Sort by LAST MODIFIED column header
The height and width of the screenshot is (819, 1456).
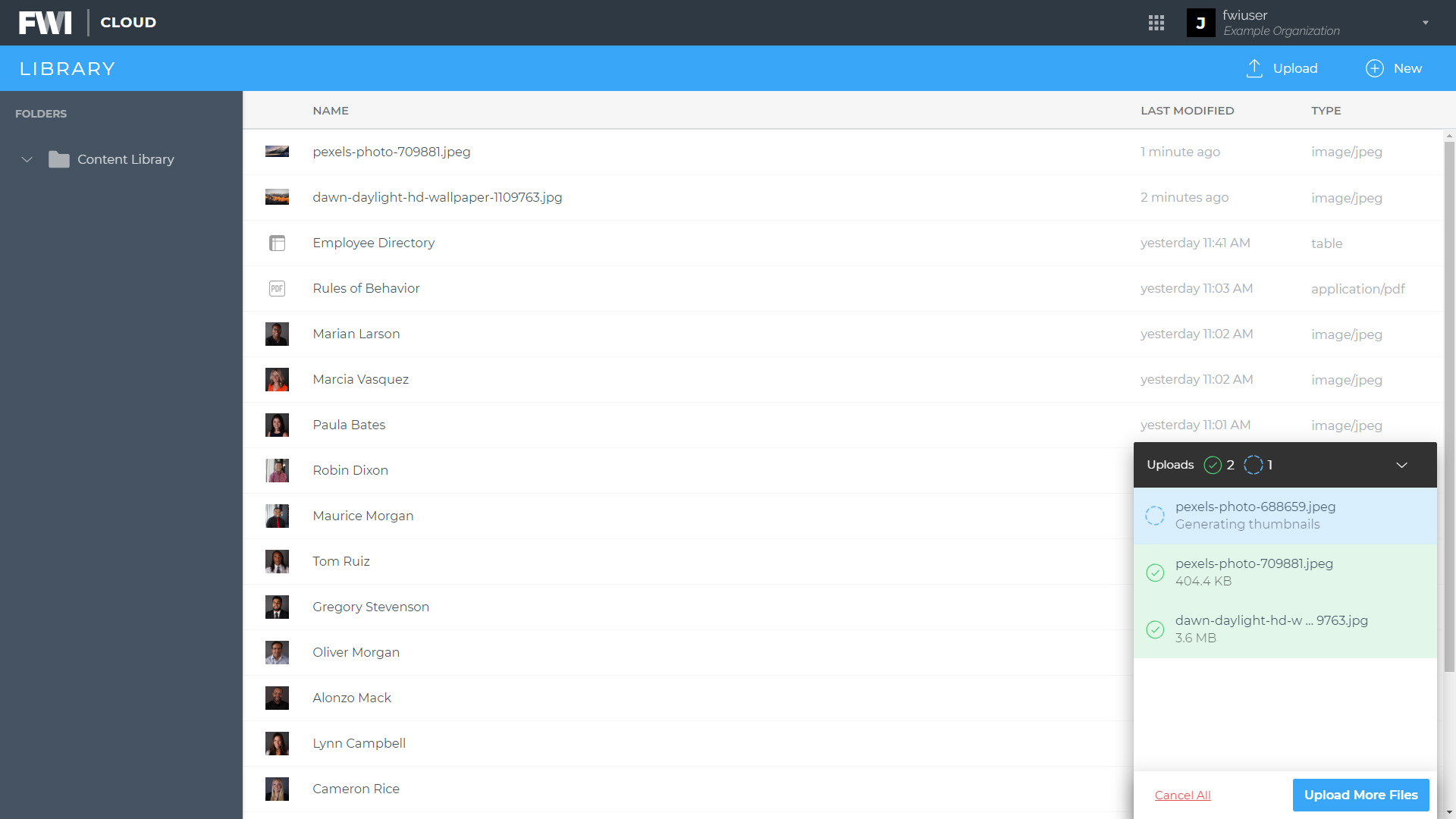[1187, 111]
